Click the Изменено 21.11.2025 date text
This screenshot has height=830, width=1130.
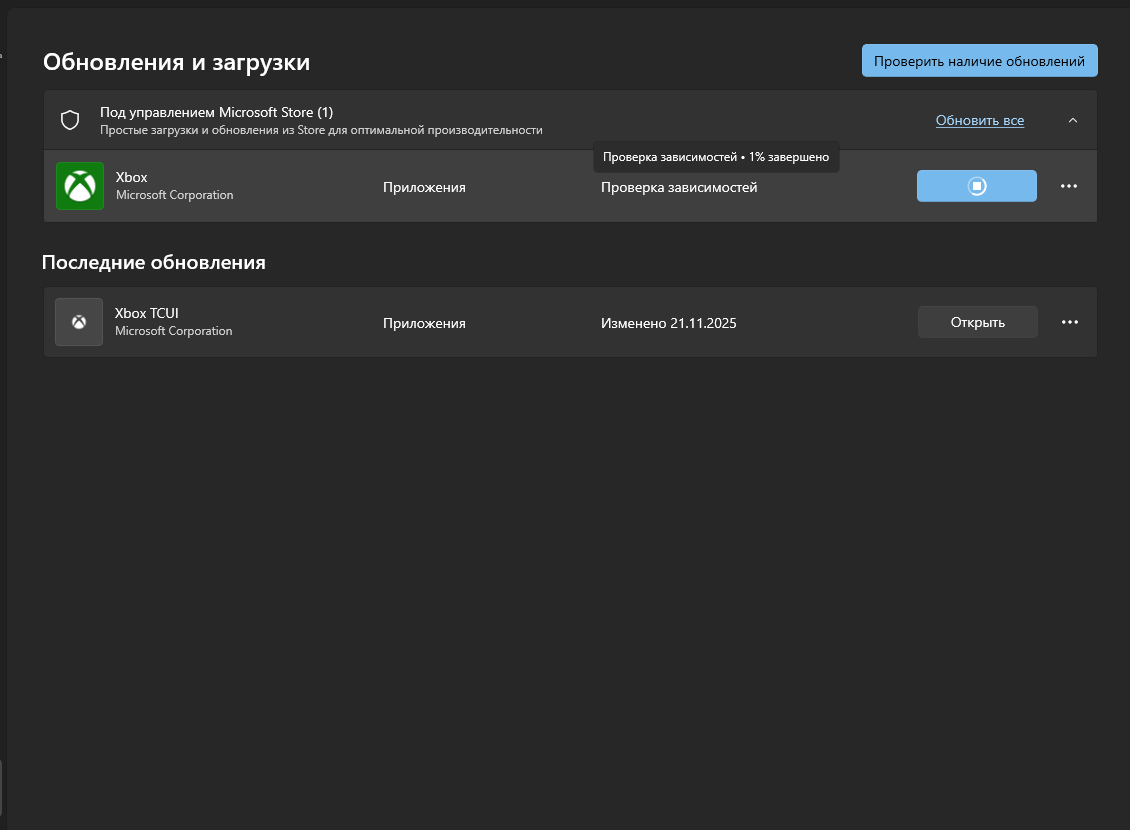(x=669, y=323)
